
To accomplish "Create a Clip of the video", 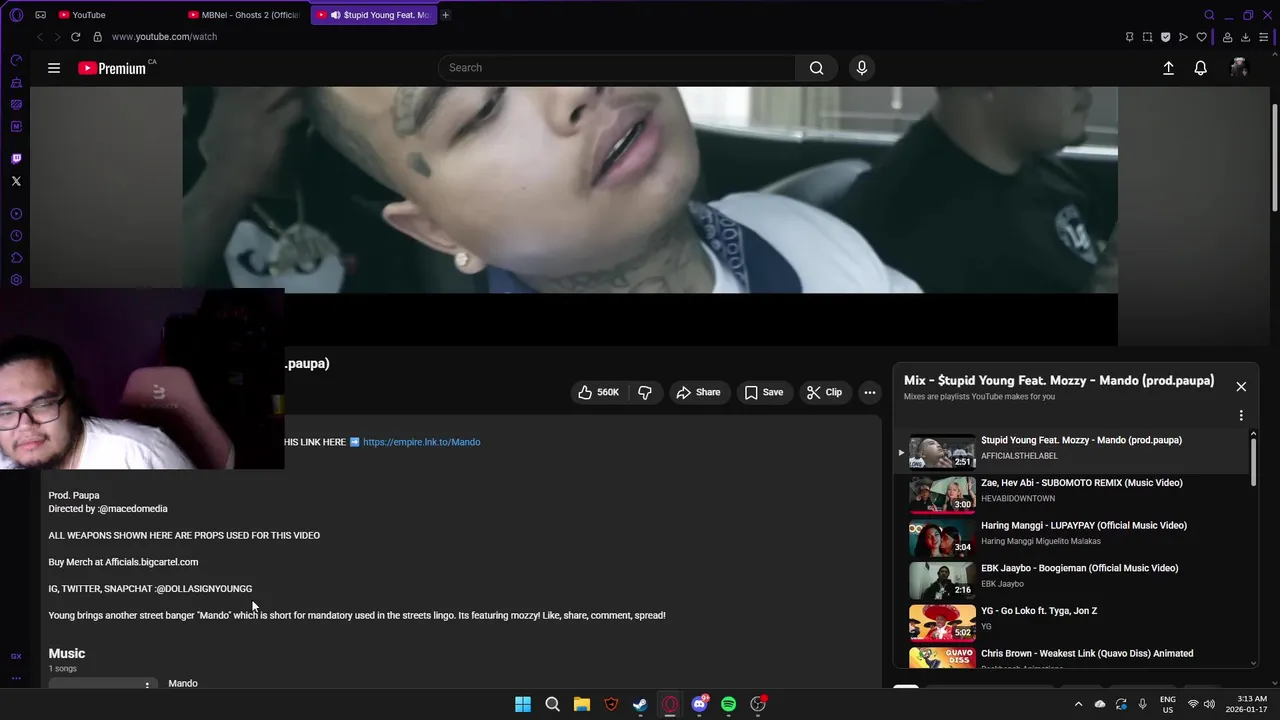I will 824,392.
